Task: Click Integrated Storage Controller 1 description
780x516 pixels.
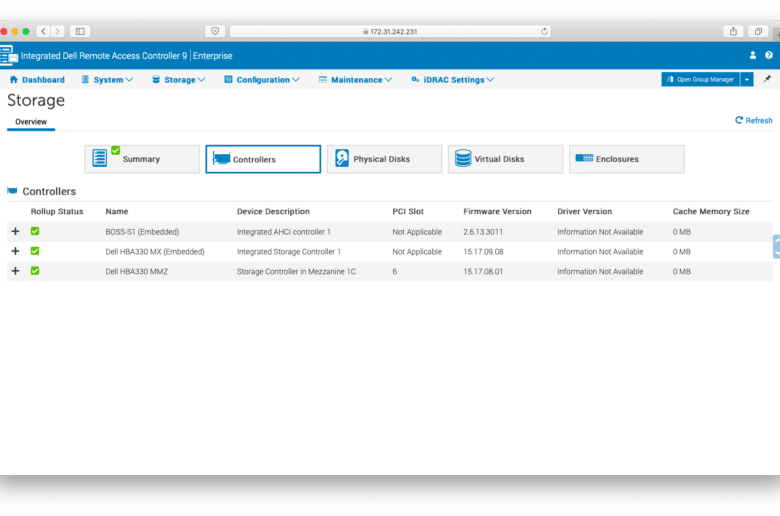Action: (289, 252)
